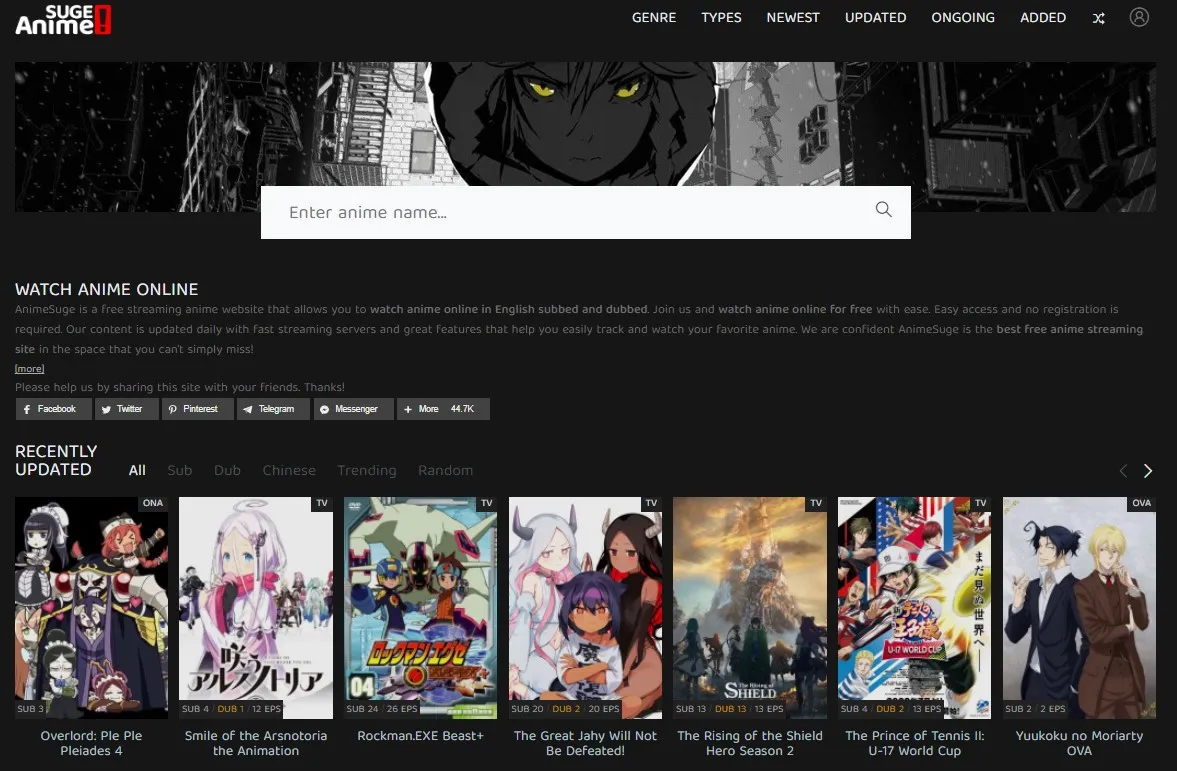Click the search magnifier icon
The height and width of the screenshot is (771, 1177).
(x=884, y=209)
